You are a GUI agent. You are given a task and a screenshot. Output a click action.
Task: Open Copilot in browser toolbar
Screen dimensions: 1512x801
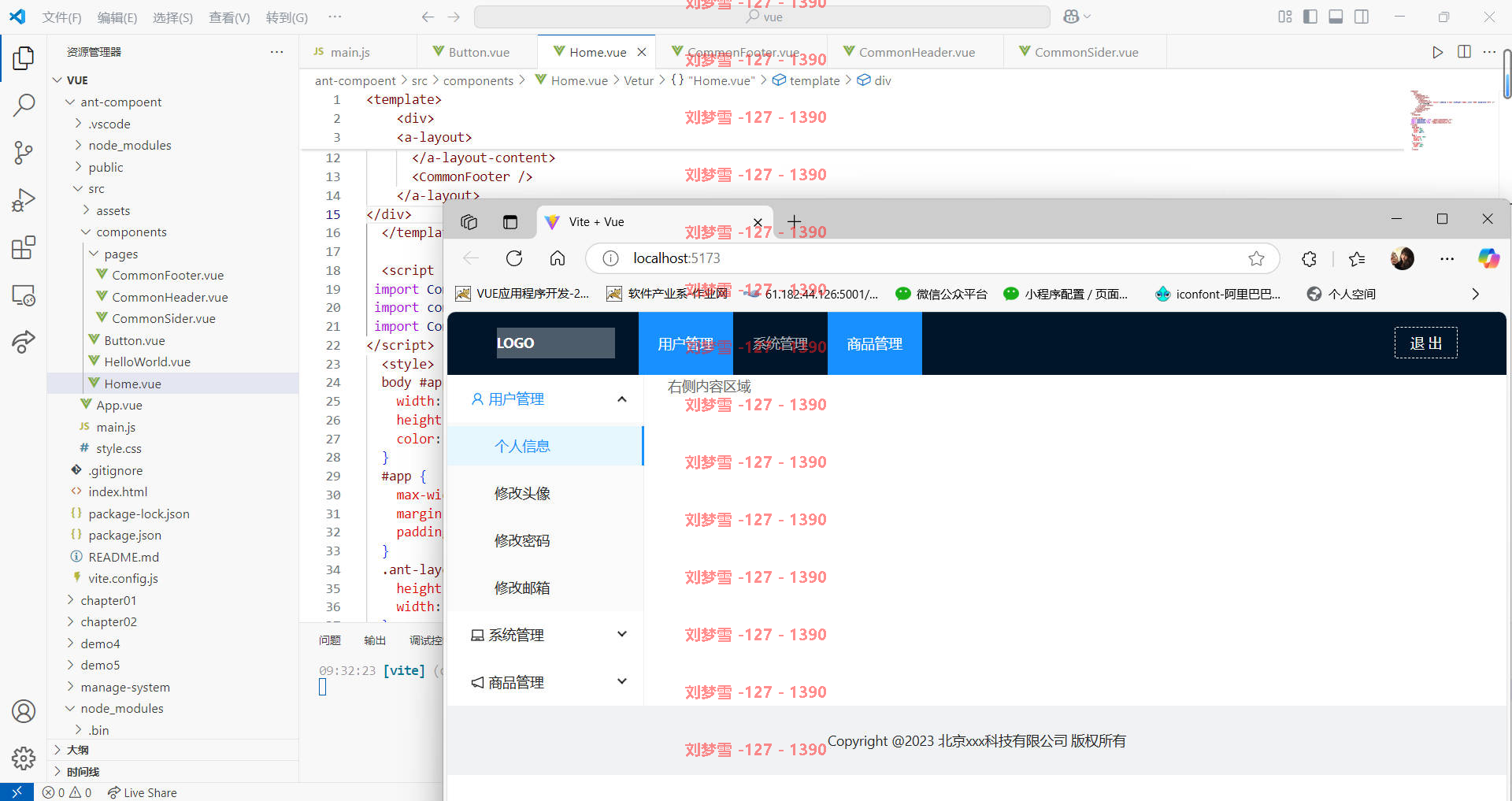coord(1488,258)
